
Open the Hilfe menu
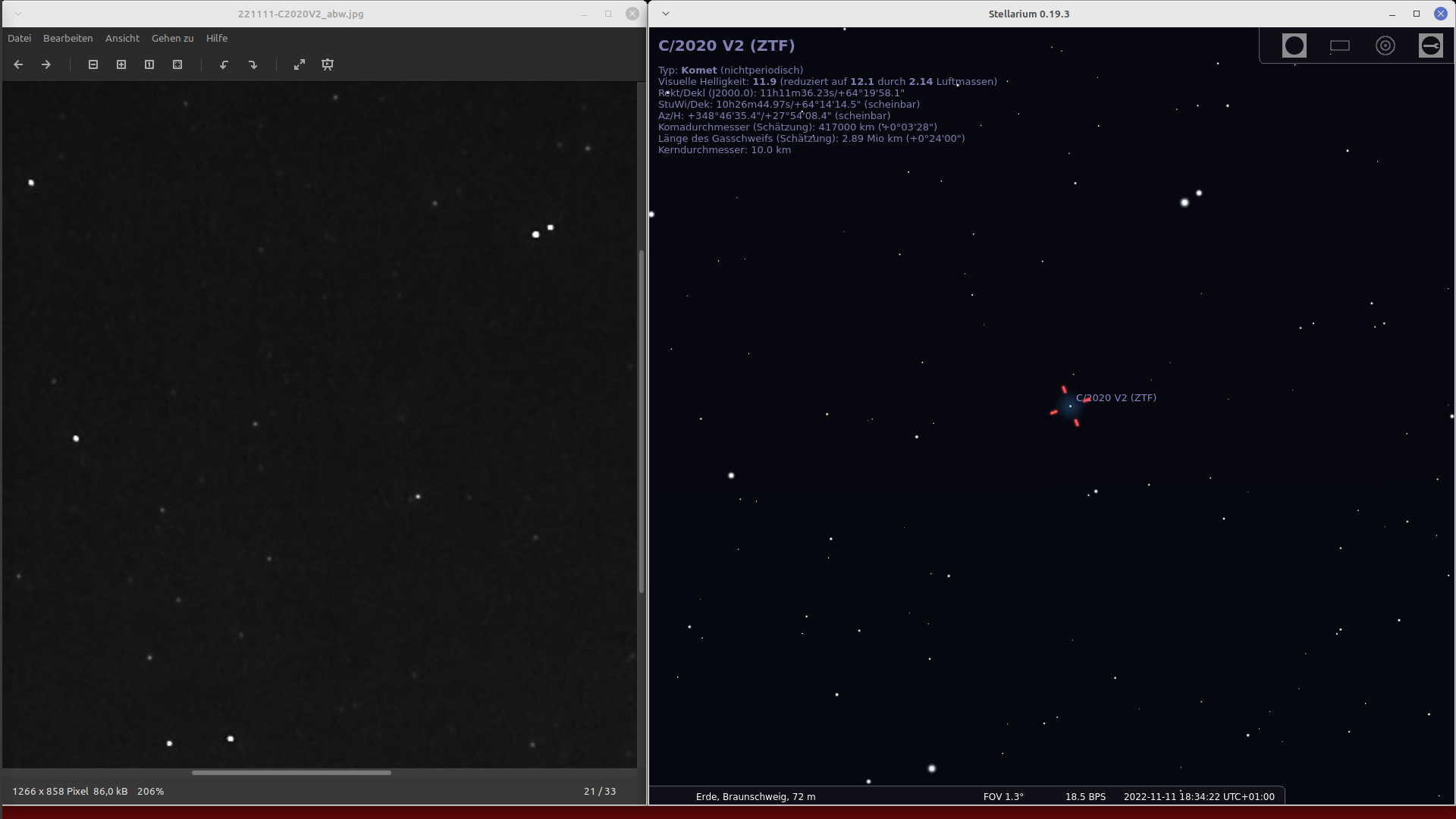[x=217, y=38]
